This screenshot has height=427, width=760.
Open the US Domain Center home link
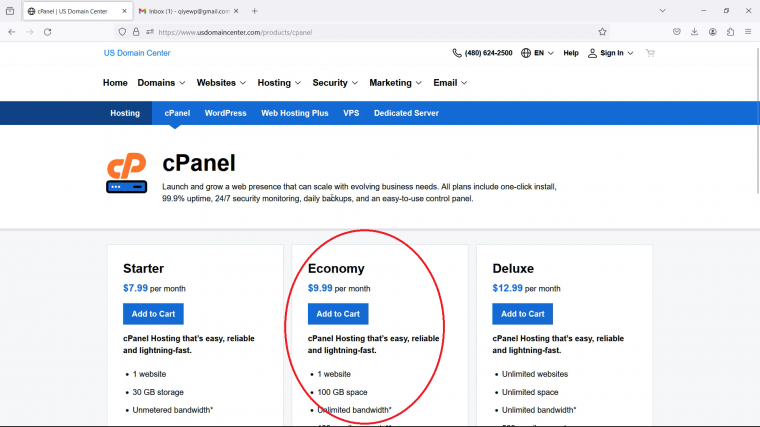[137, 53]
